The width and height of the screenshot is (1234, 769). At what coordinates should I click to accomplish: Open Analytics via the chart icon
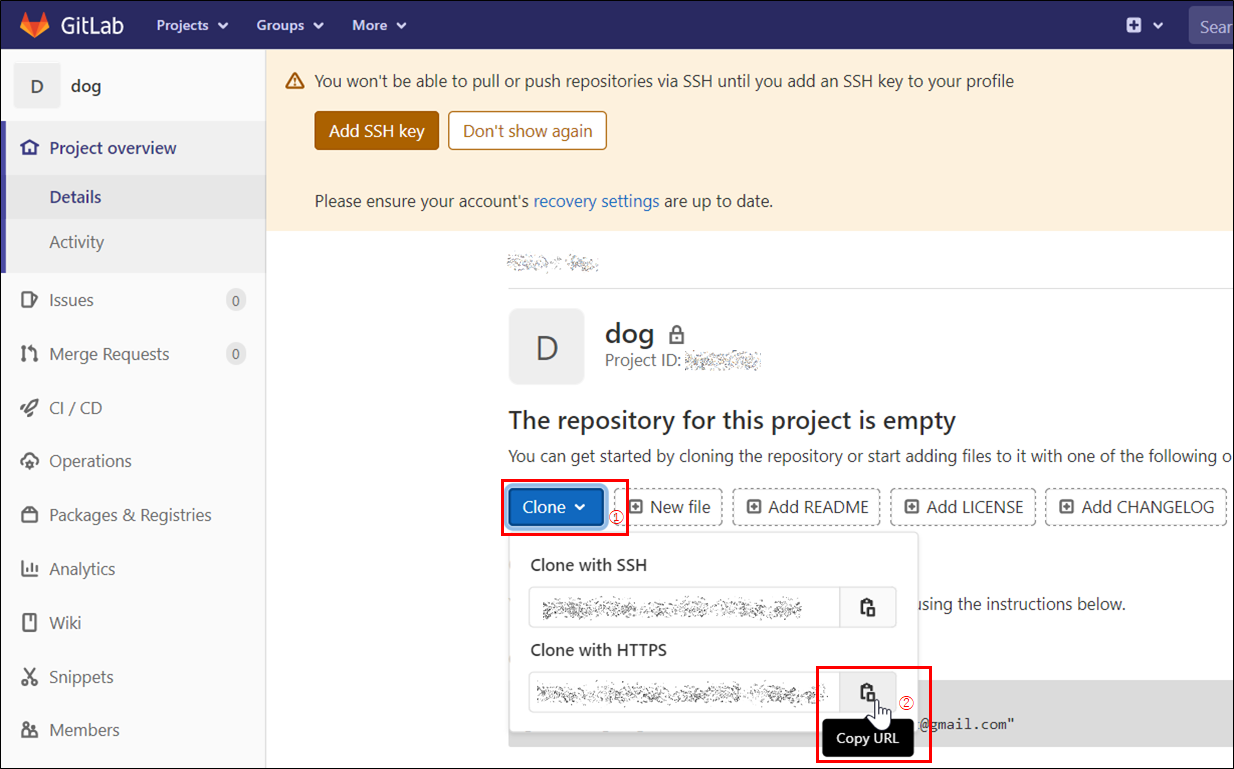(x=30, y=568)
